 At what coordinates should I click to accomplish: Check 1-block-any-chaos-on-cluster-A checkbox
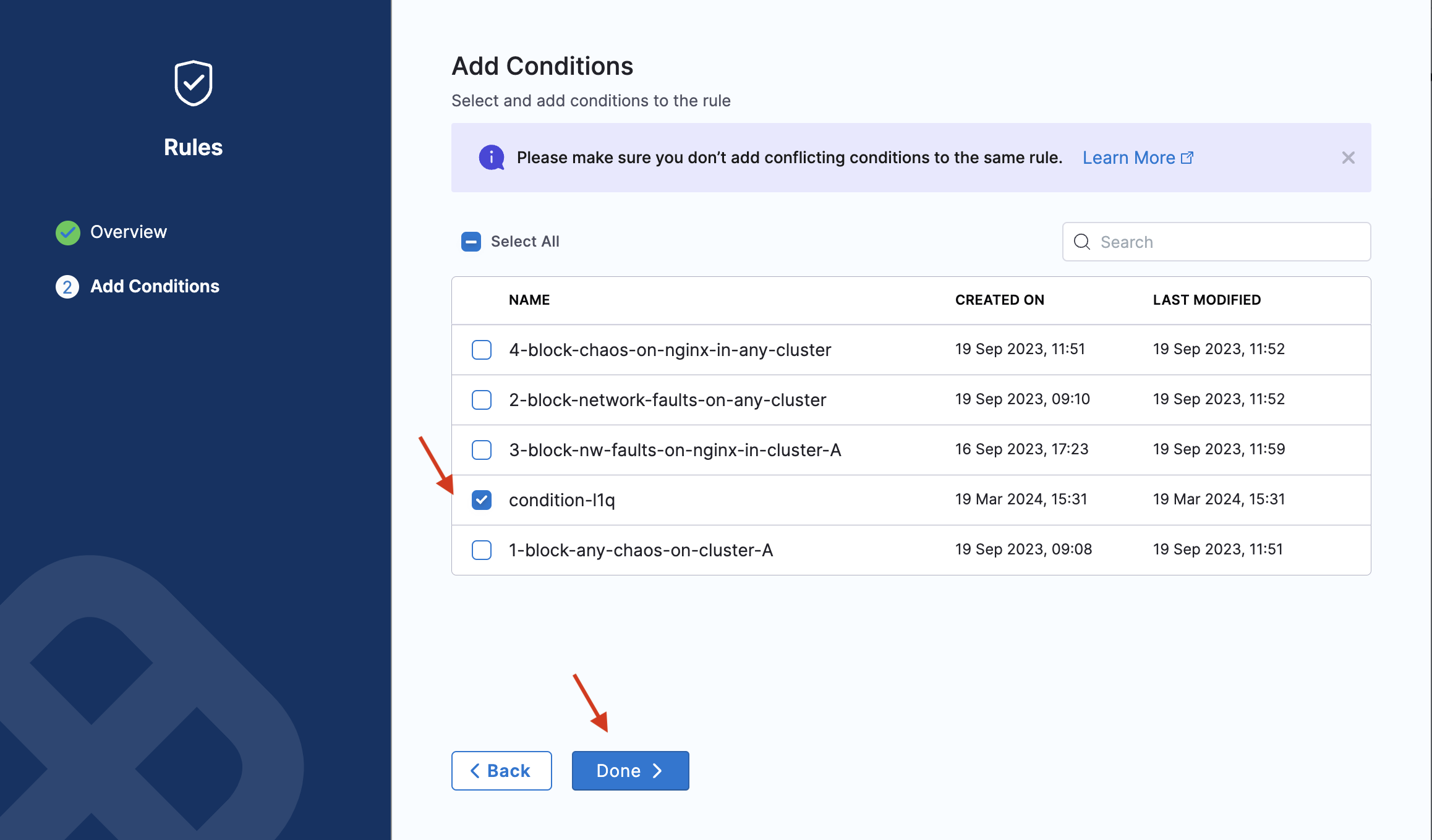coord(482,550)
